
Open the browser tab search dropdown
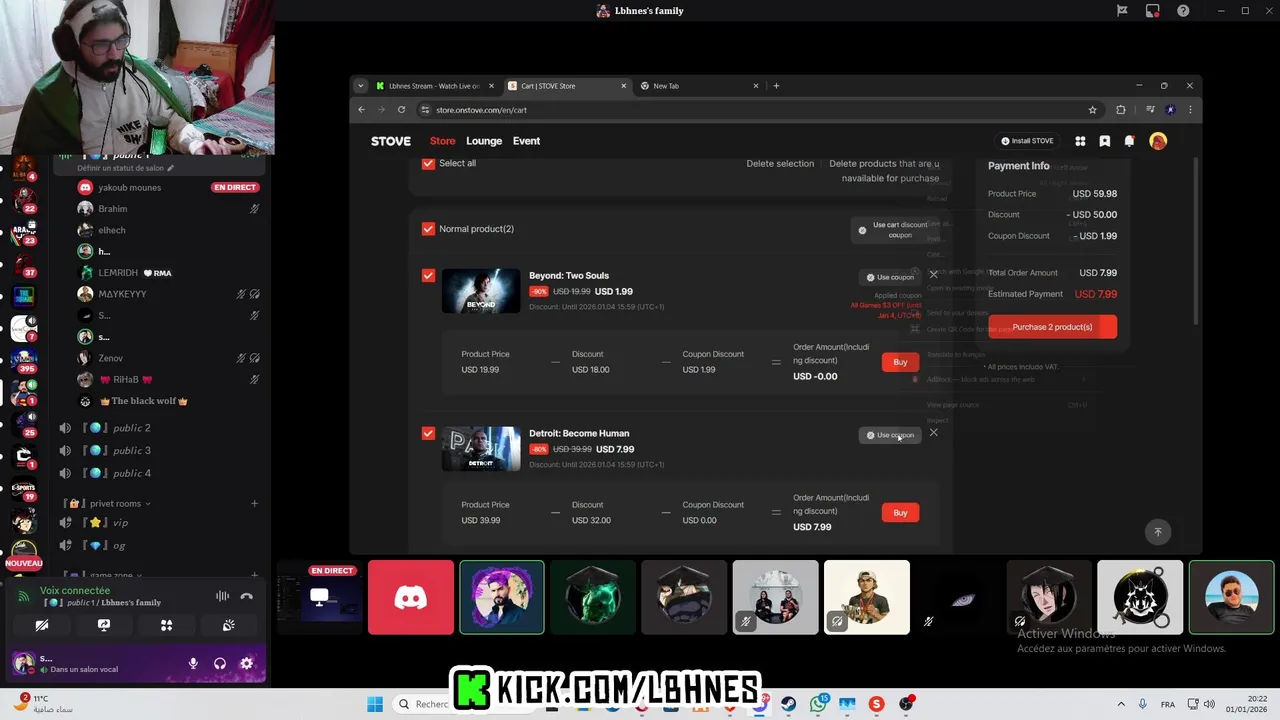tap(361, 86)
